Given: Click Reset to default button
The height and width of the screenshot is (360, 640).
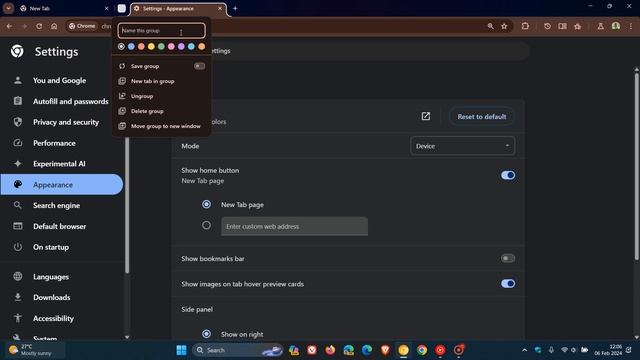Looking at the screenshot, I should point(482,116).
